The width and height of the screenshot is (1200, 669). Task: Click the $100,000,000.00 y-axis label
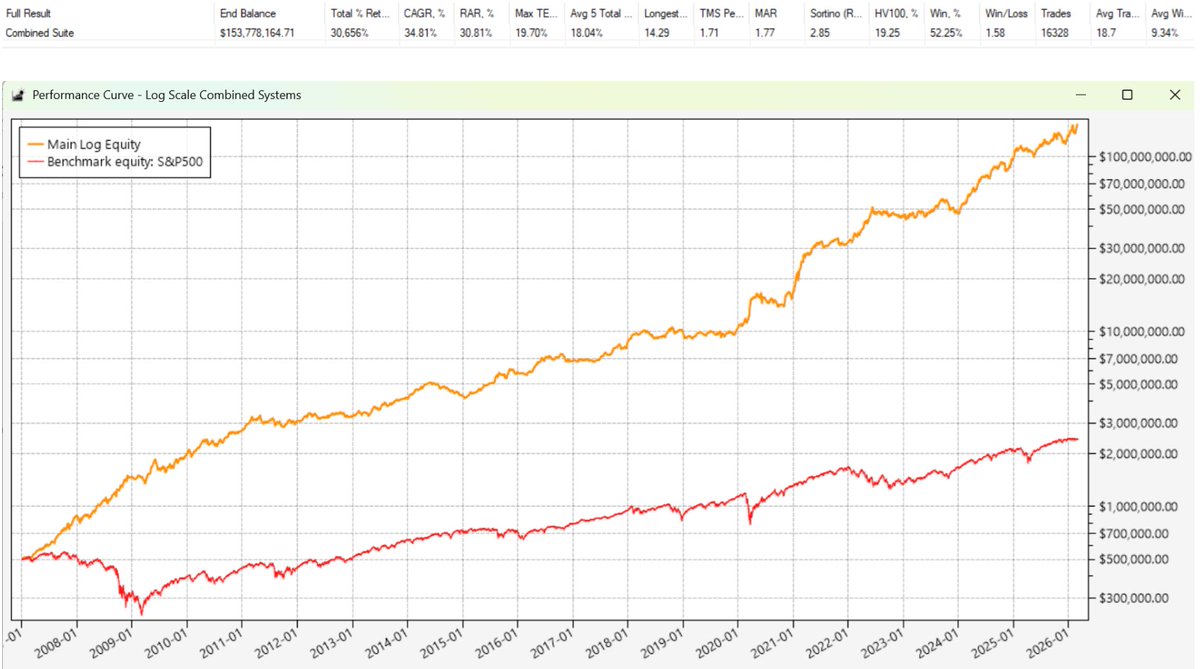pyautogui.click(x=1145, y=157)
